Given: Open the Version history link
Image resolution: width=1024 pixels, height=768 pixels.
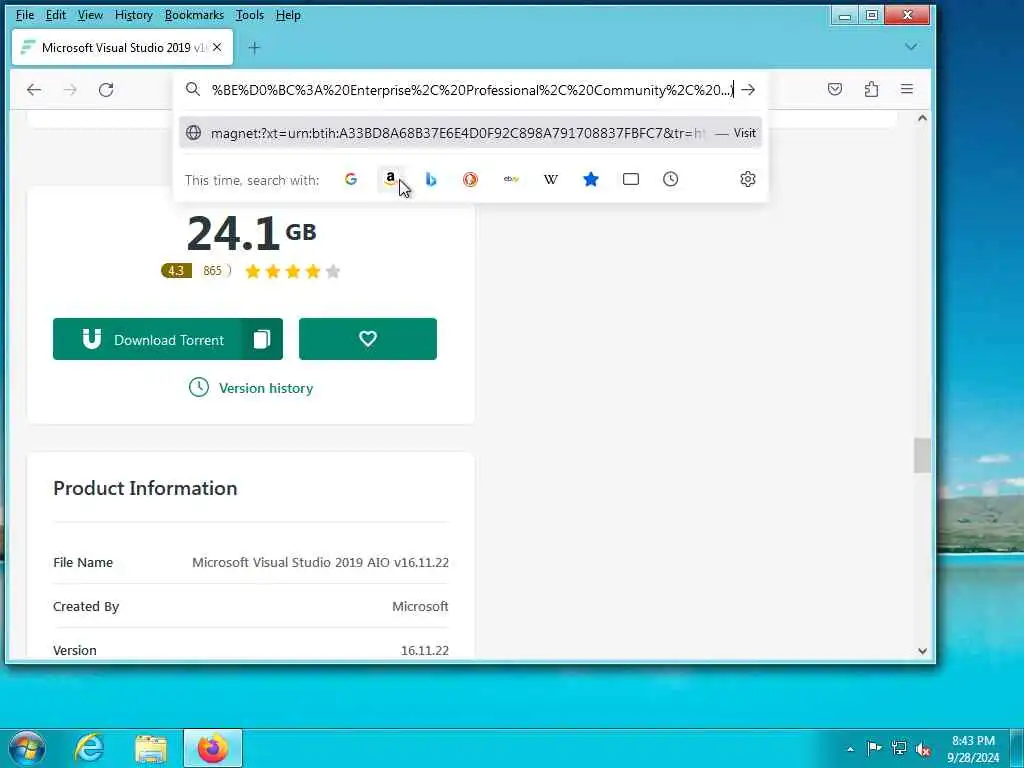Looking at the screenshot, I should [251, 388].
